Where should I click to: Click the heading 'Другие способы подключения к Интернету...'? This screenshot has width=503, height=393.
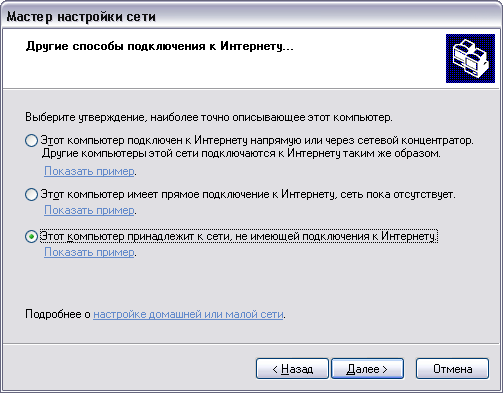click(160, 46)
